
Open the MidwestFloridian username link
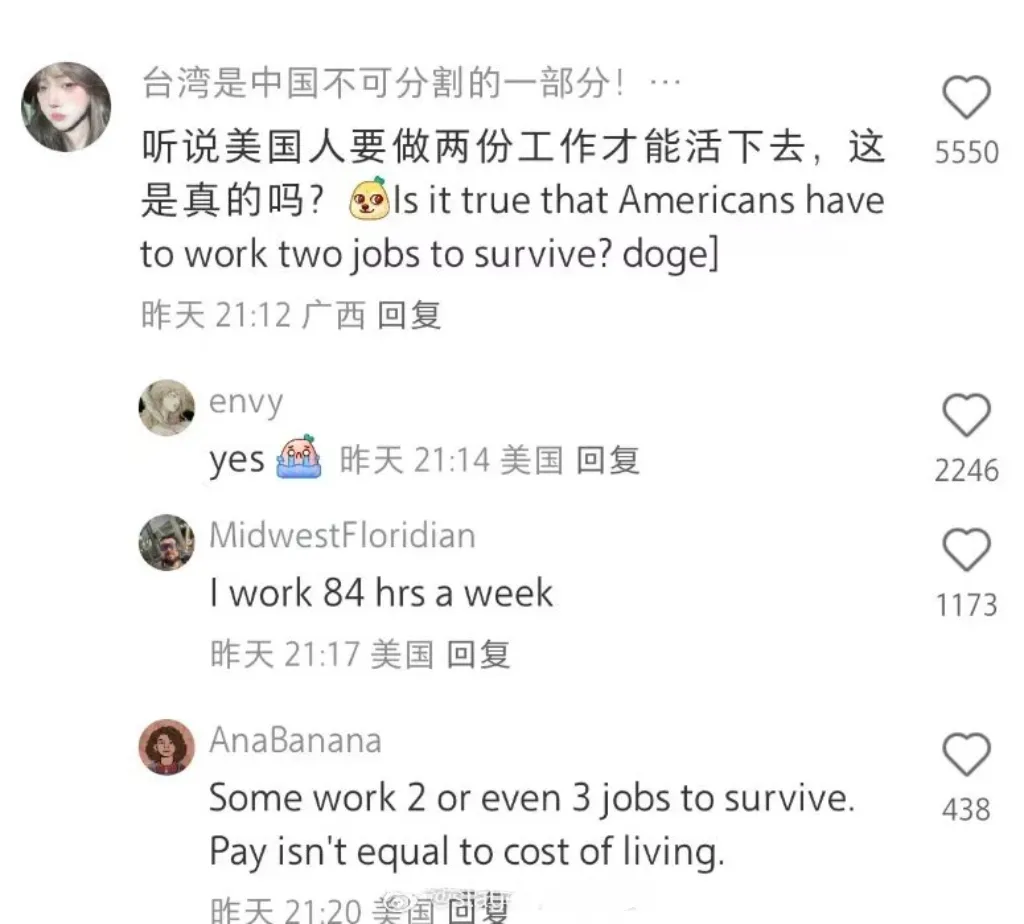click(x=342, y=535)
